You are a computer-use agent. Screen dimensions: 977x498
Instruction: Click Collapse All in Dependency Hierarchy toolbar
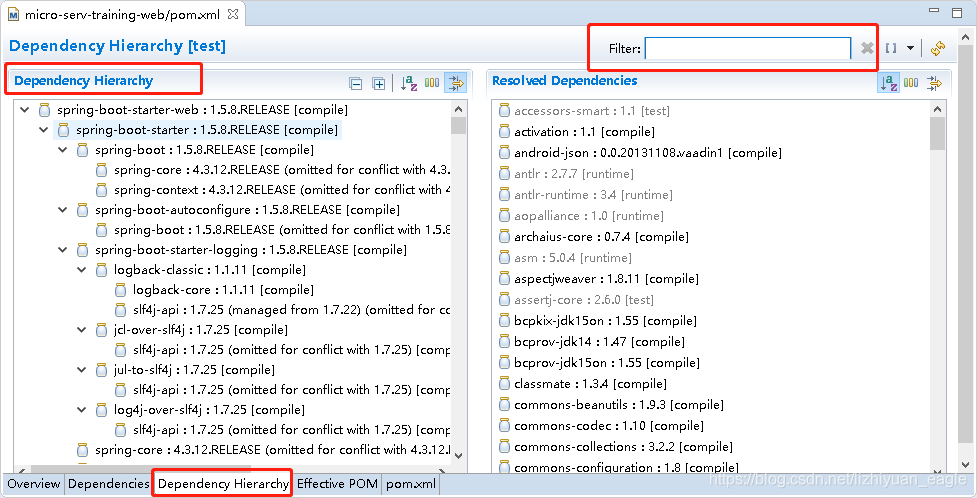[x=356, y=84]
